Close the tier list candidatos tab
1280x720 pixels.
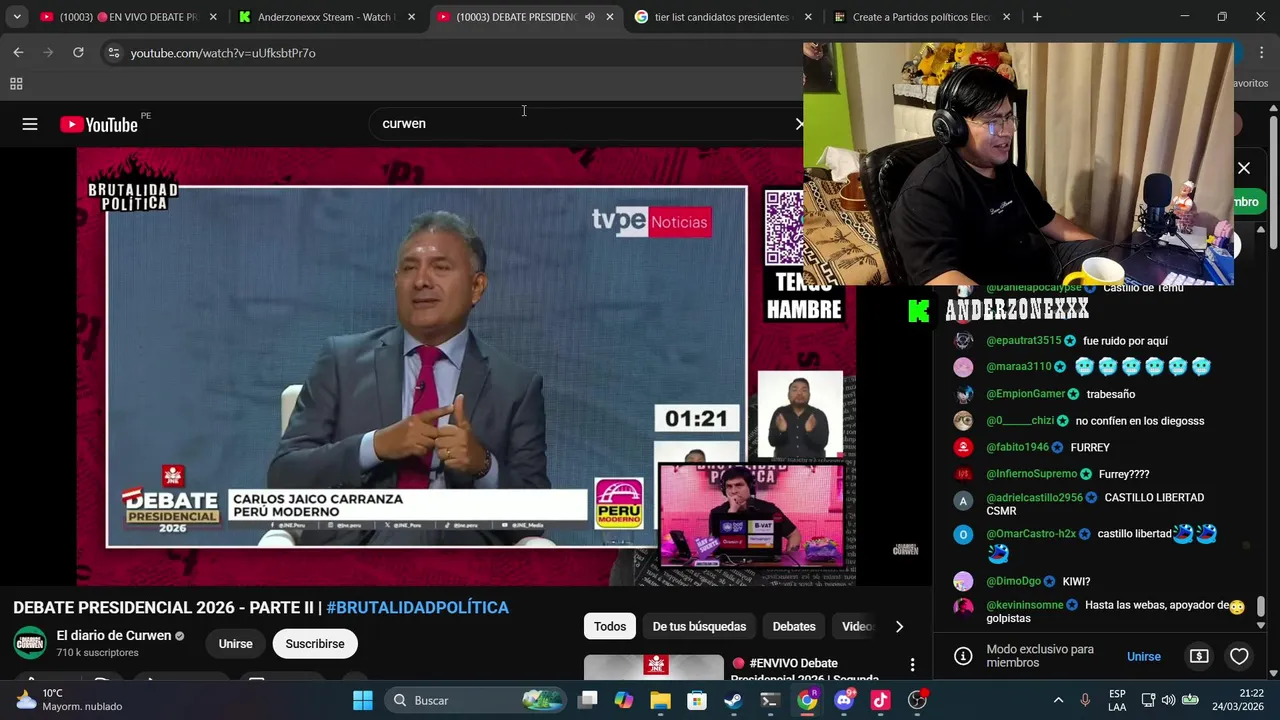tap(808, 17)
